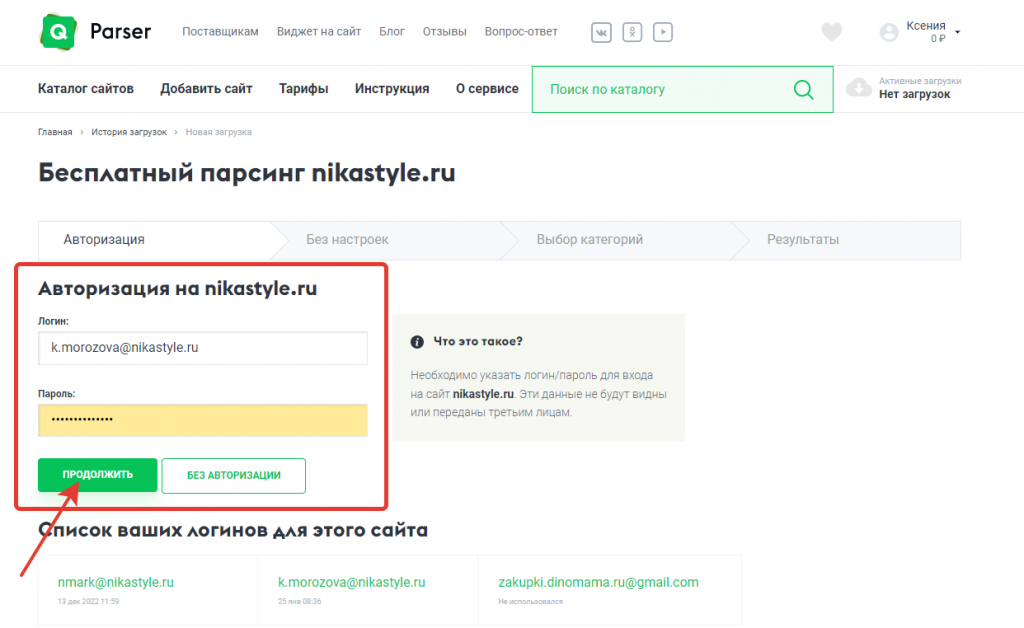The width and height of the screenshot is (1024, 628).
Task: Open the YouTube play icon
Action: click(x=663, y=32)
